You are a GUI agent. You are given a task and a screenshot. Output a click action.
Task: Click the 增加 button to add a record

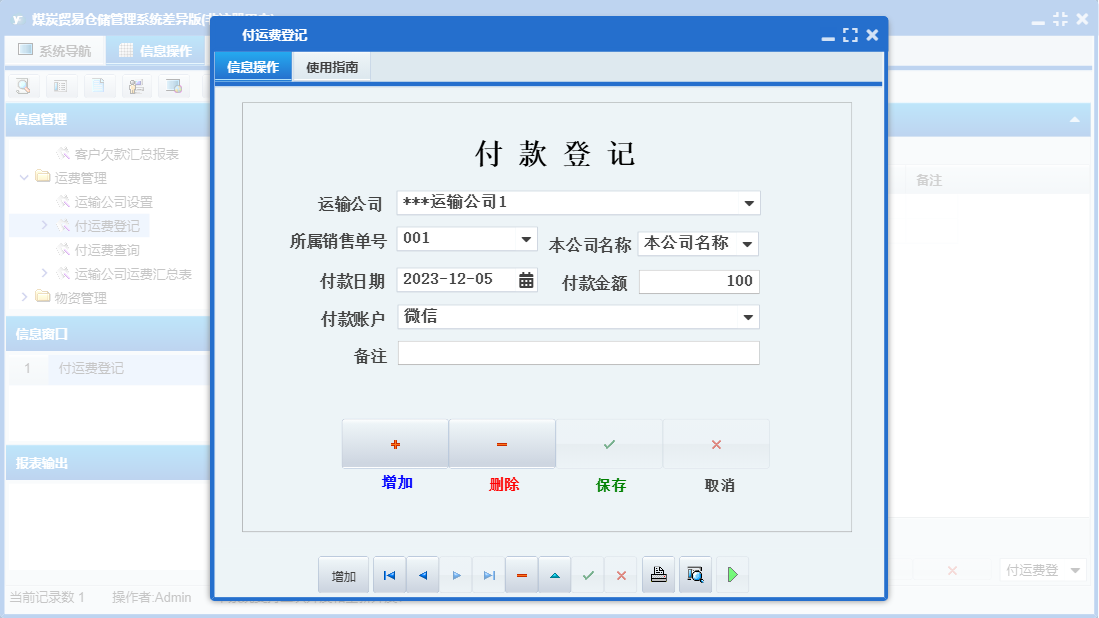coord(395,443)
